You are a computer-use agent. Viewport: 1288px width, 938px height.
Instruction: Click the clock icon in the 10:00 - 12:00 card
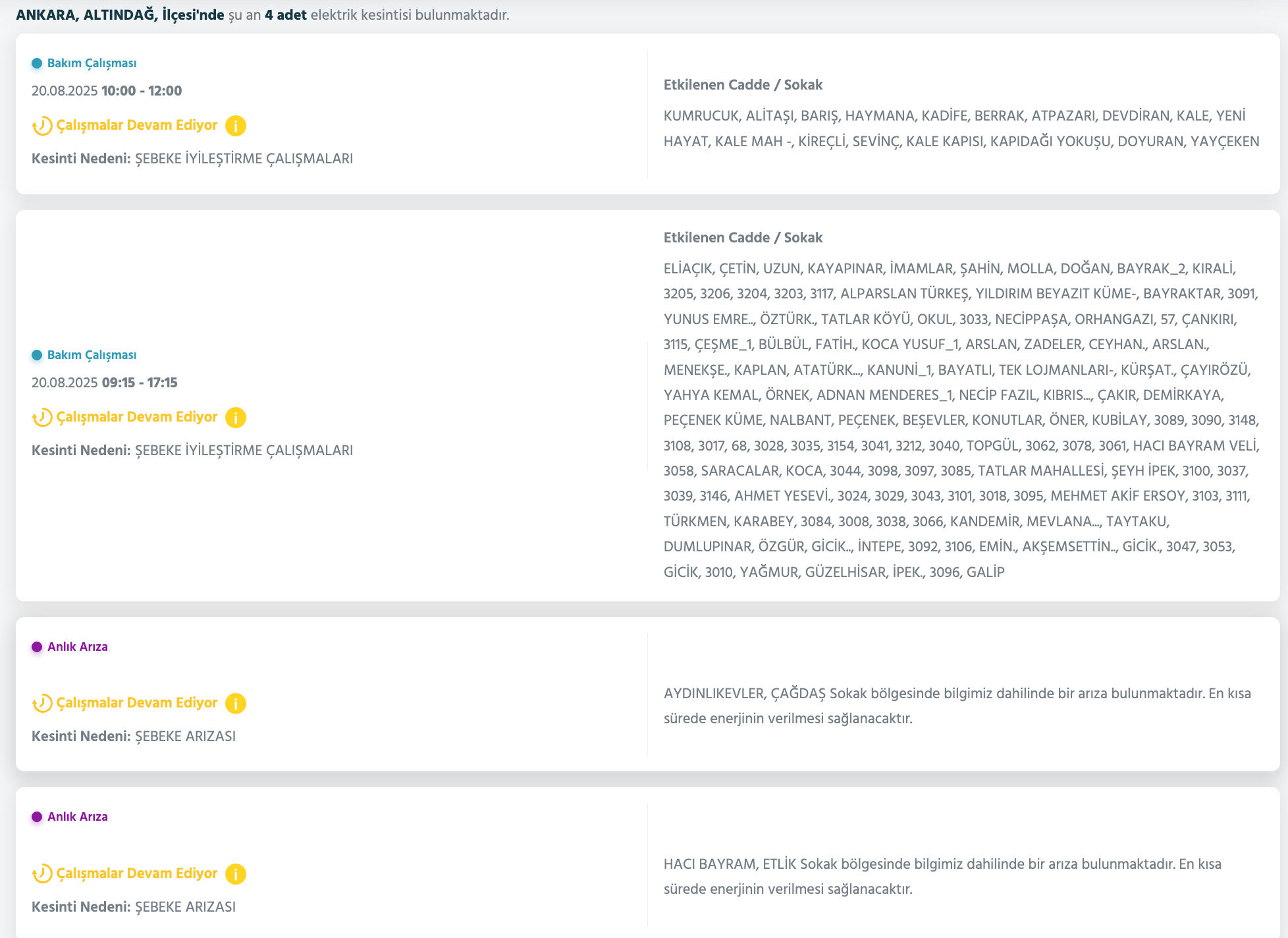pyautogui.click(x=42, y=125)
